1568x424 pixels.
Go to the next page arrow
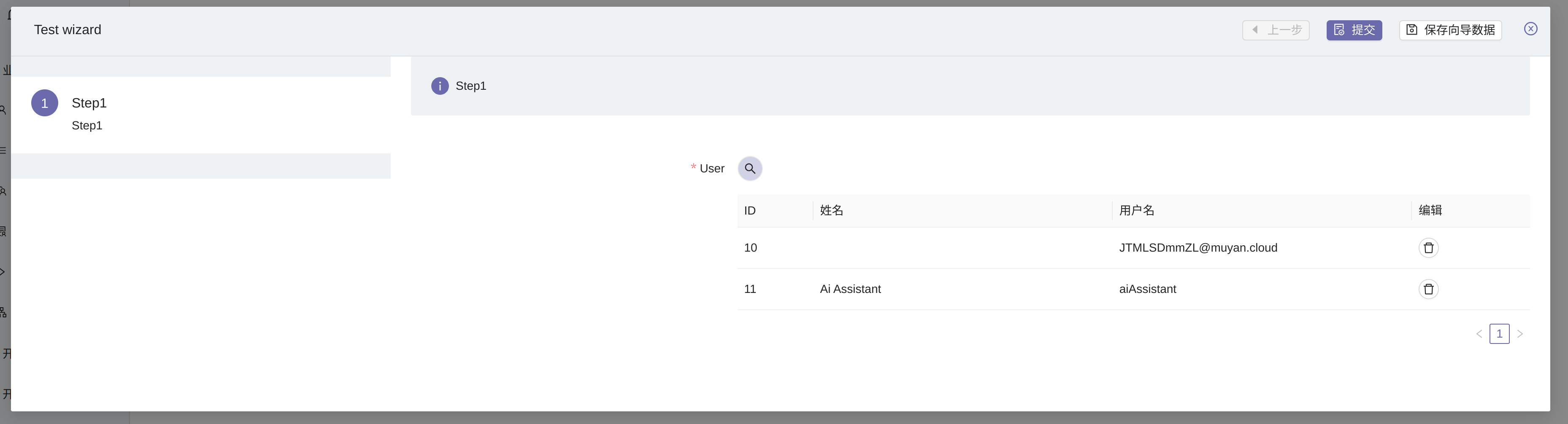(1520, 334)
